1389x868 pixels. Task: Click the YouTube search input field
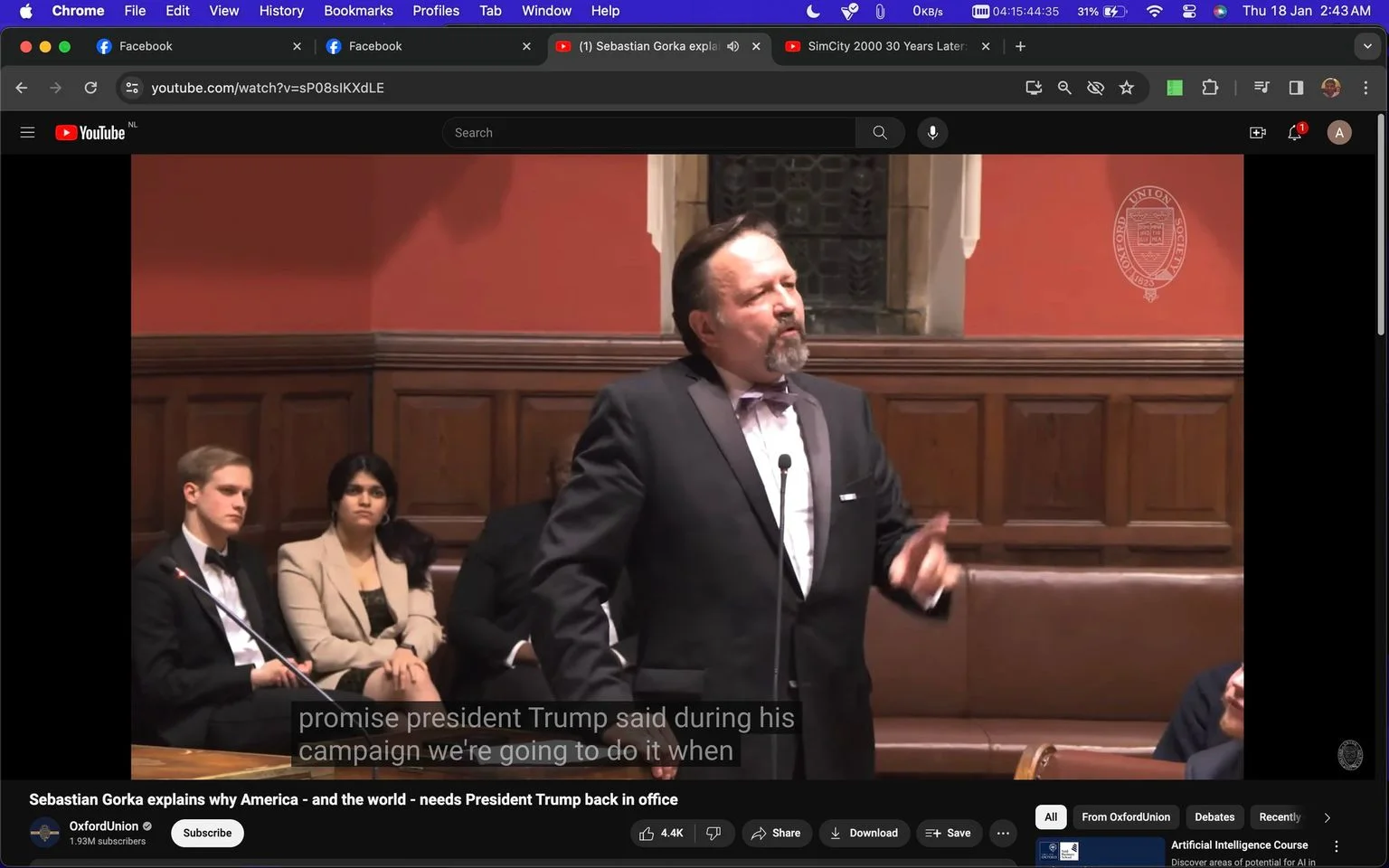[x=649, y=133]
